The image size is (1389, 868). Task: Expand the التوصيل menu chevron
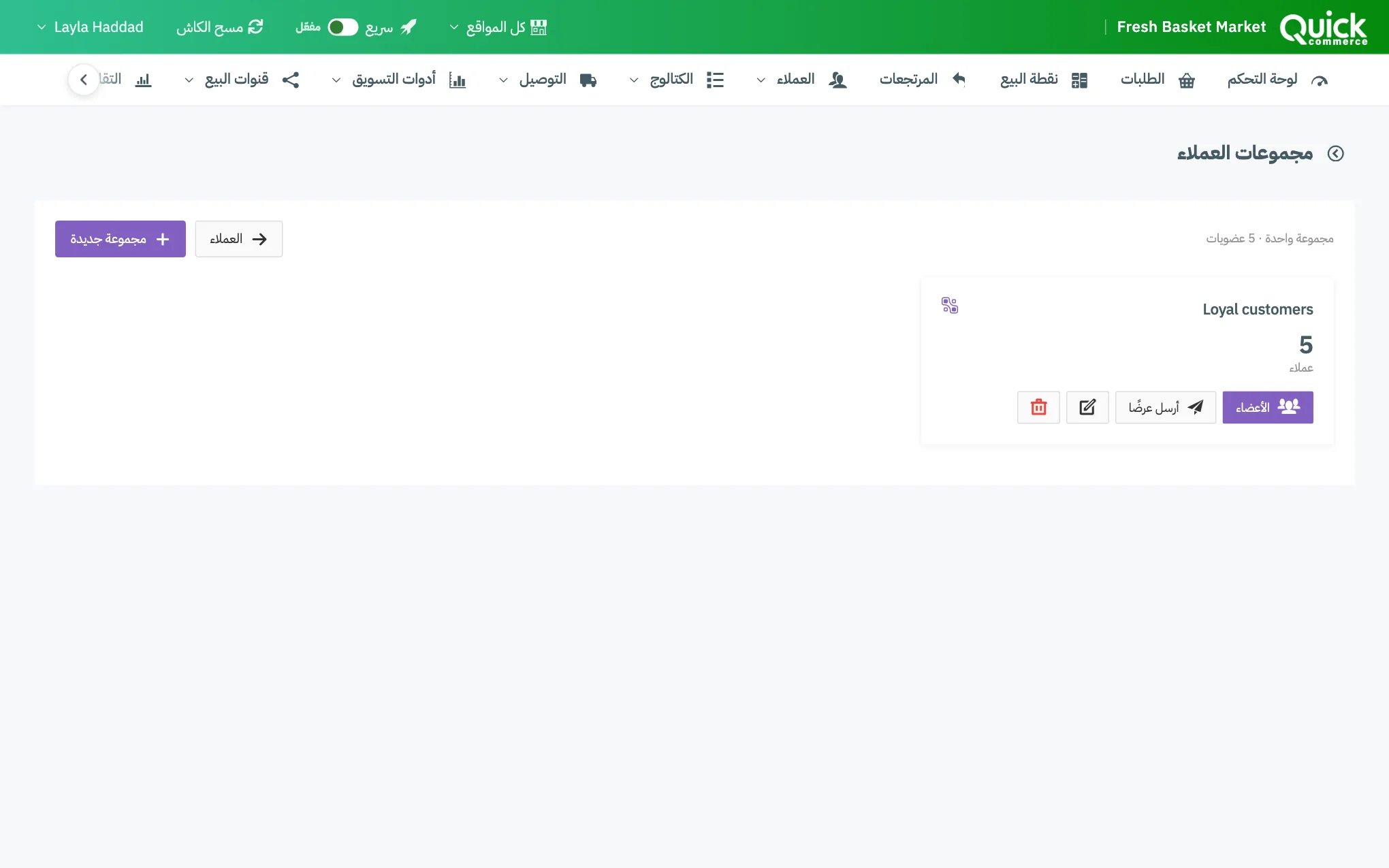click(x=503, y=80)
